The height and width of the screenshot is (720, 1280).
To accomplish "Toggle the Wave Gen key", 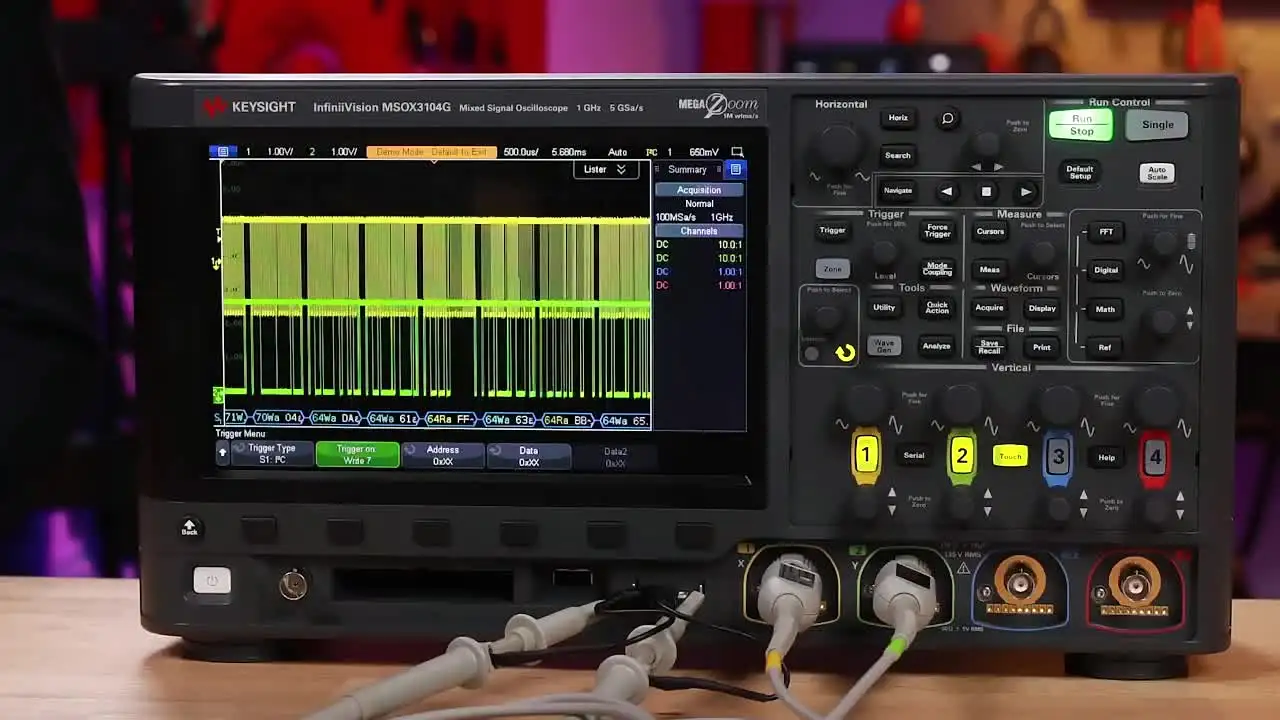I will pos(884,346).
